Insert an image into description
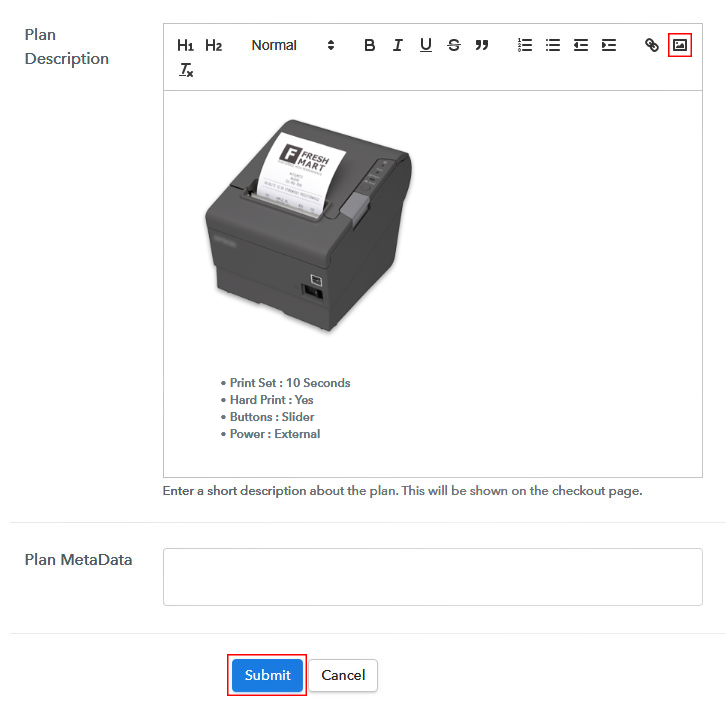Image resolution: width=726 pixels, height=716 pixels. point(680,45)
